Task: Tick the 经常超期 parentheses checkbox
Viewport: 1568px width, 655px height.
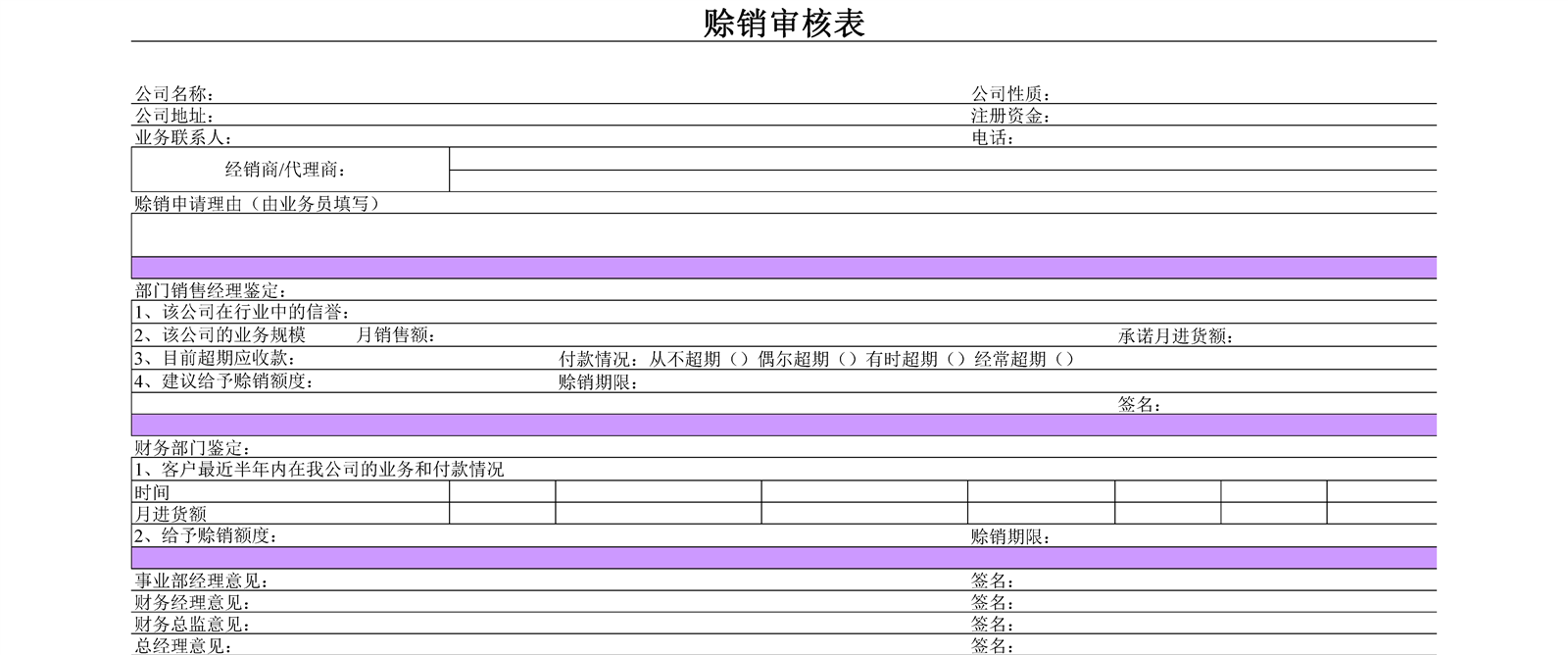Action: click(1064, 360)
